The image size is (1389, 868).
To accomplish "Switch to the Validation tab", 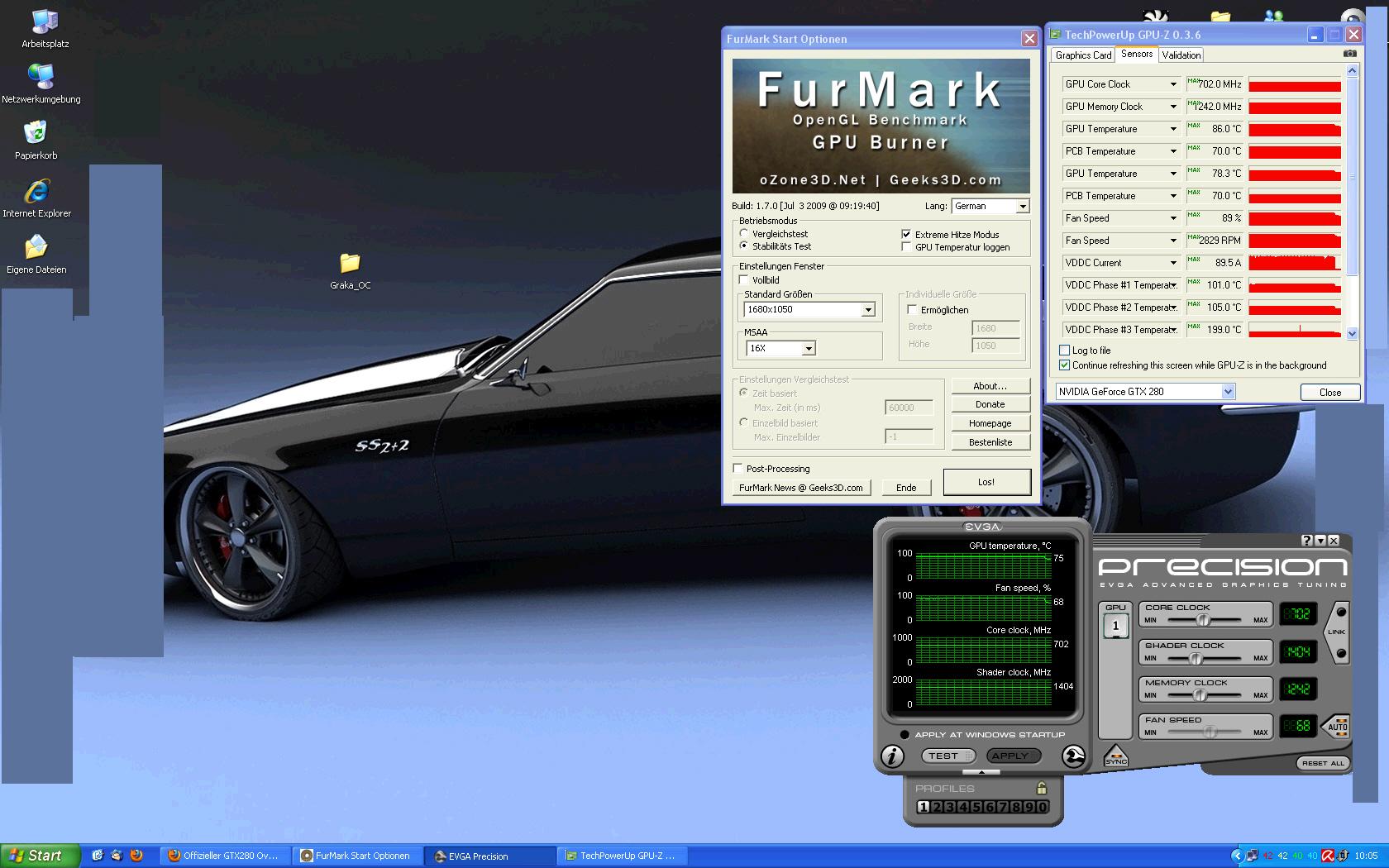I will tap(1181, 55).
